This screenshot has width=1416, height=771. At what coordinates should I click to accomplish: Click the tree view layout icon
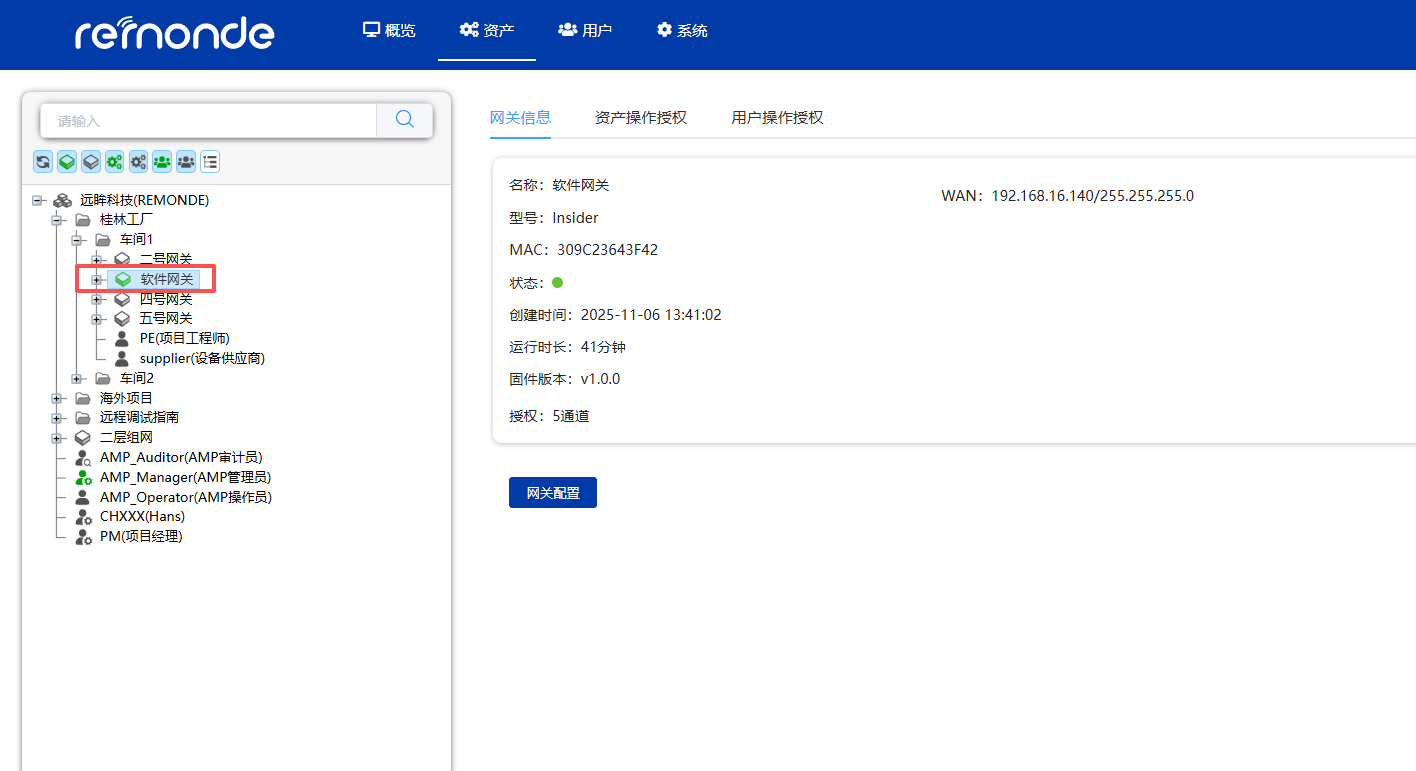pyautogui.click(x=209, y=161)
